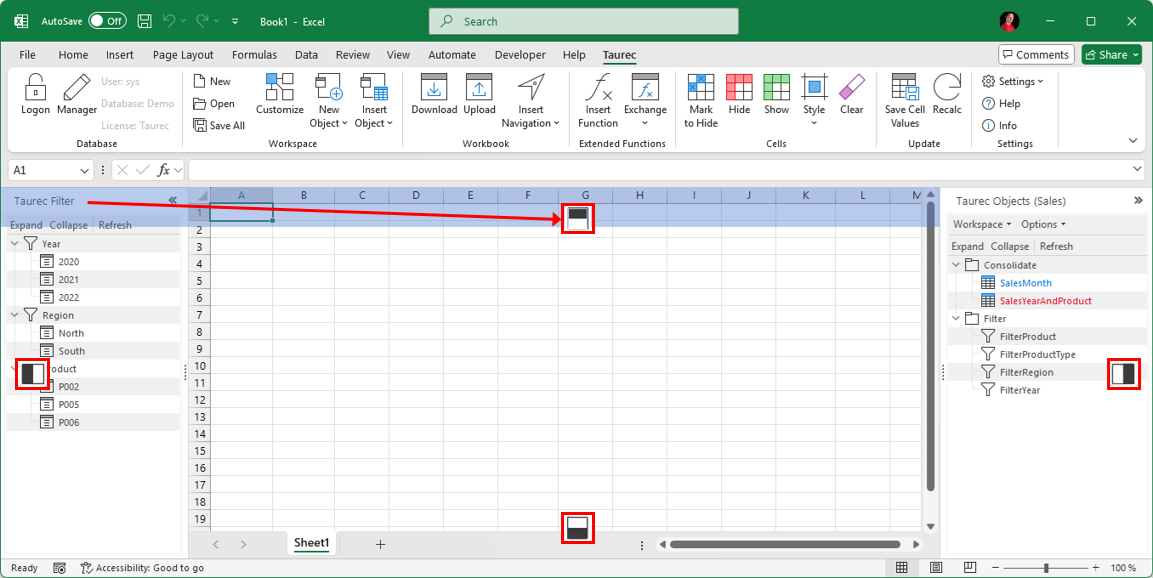Collapse the ribbon with chevron
This screenshot has height=578, width=1153.
pos(1133,141)
